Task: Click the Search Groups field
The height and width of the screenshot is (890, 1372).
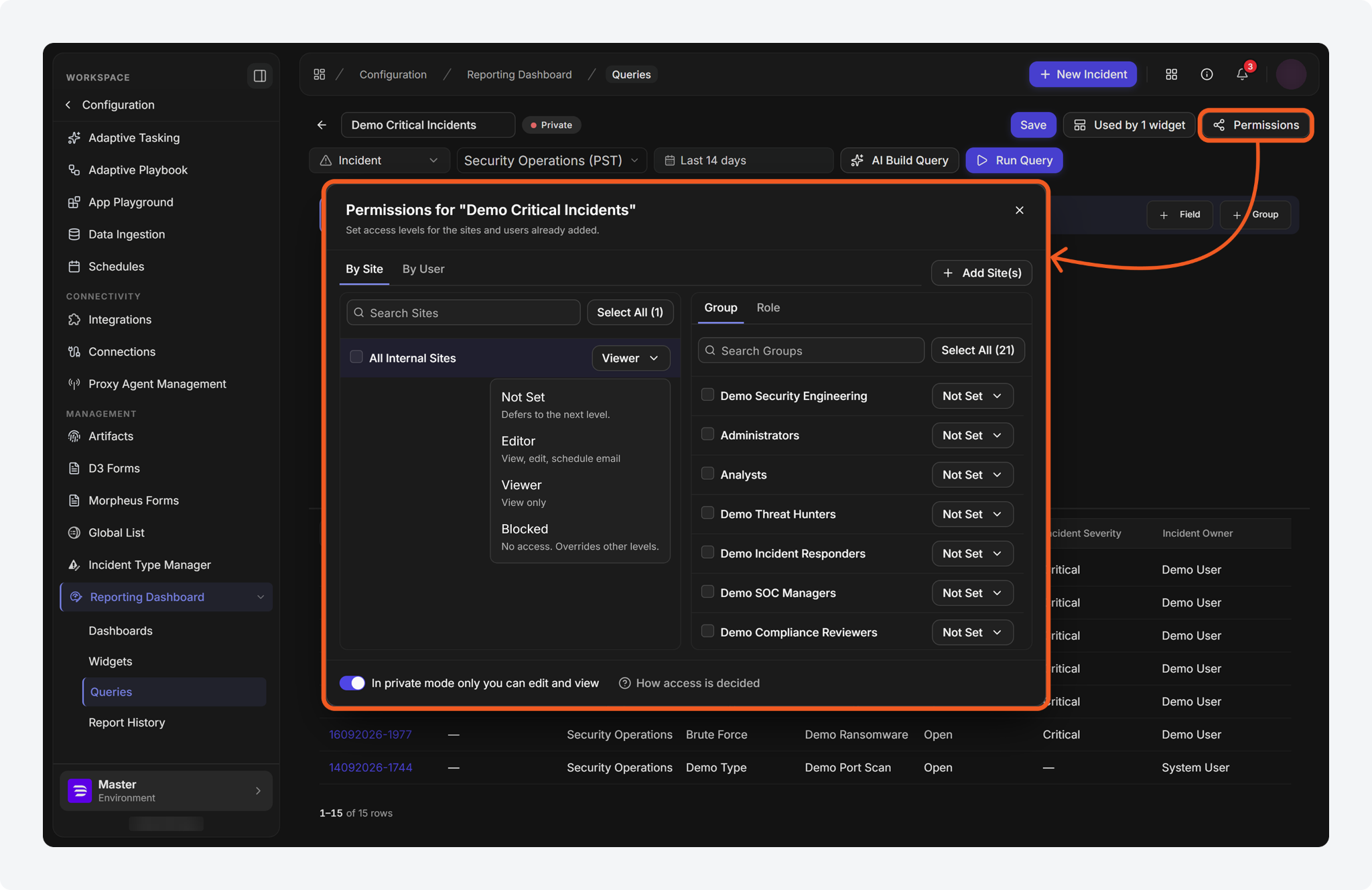Action: coord(811,351)
